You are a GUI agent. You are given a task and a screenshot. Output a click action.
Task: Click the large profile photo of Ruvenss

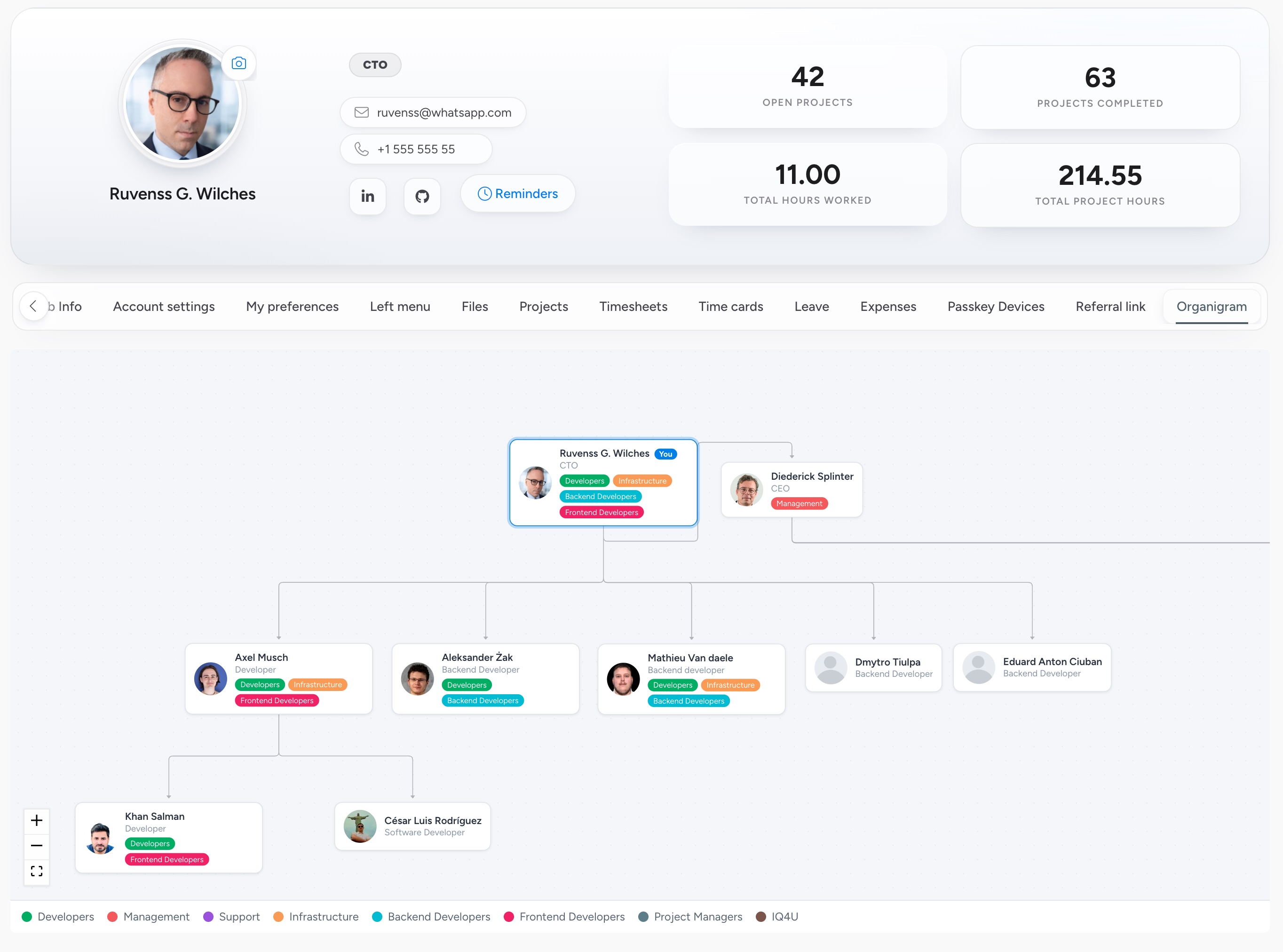point(182,104)
